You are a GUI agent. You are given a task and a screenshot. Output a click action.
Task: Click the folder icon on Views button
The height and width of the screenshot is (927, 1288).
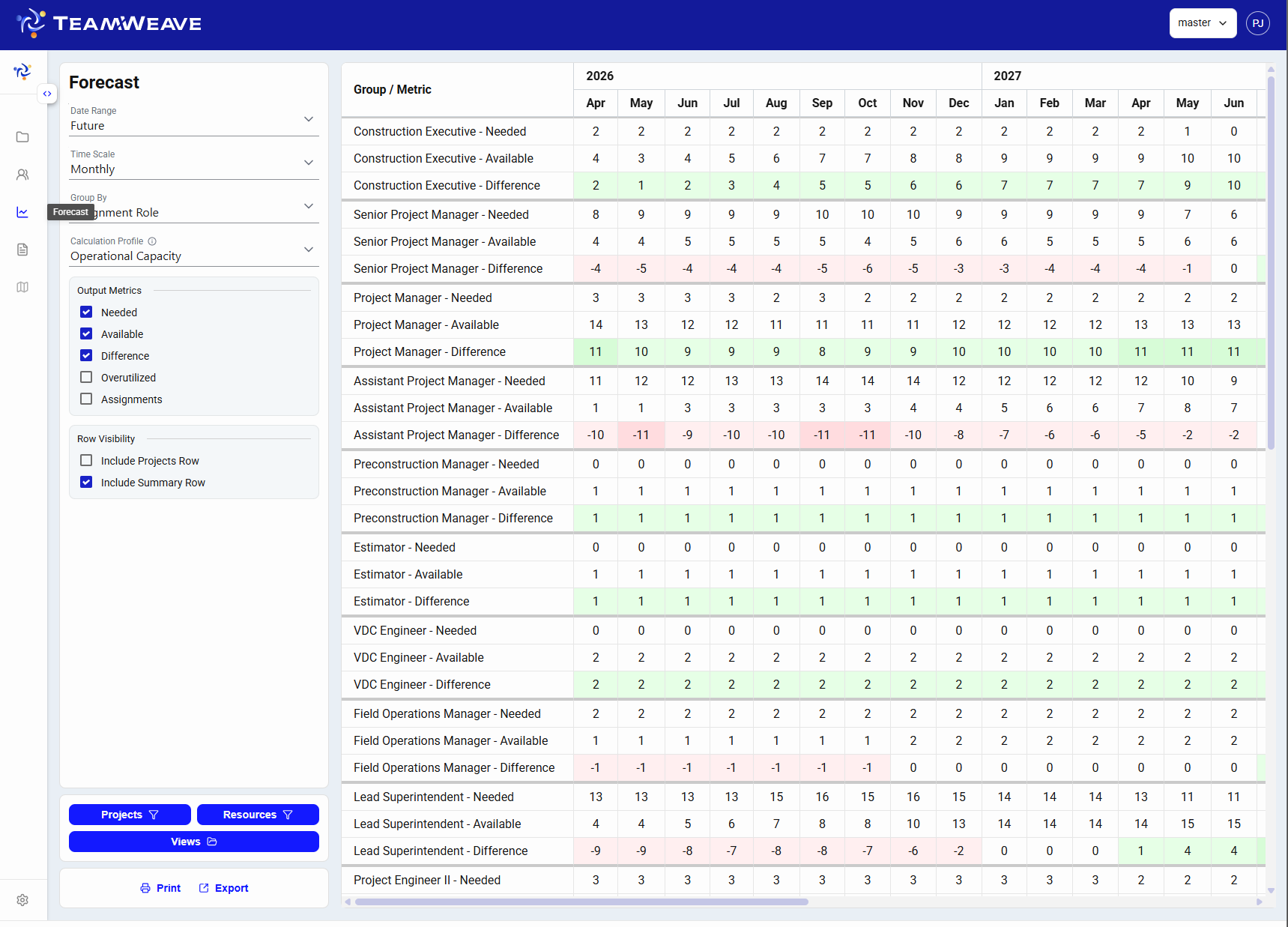(x=212, y=842)
